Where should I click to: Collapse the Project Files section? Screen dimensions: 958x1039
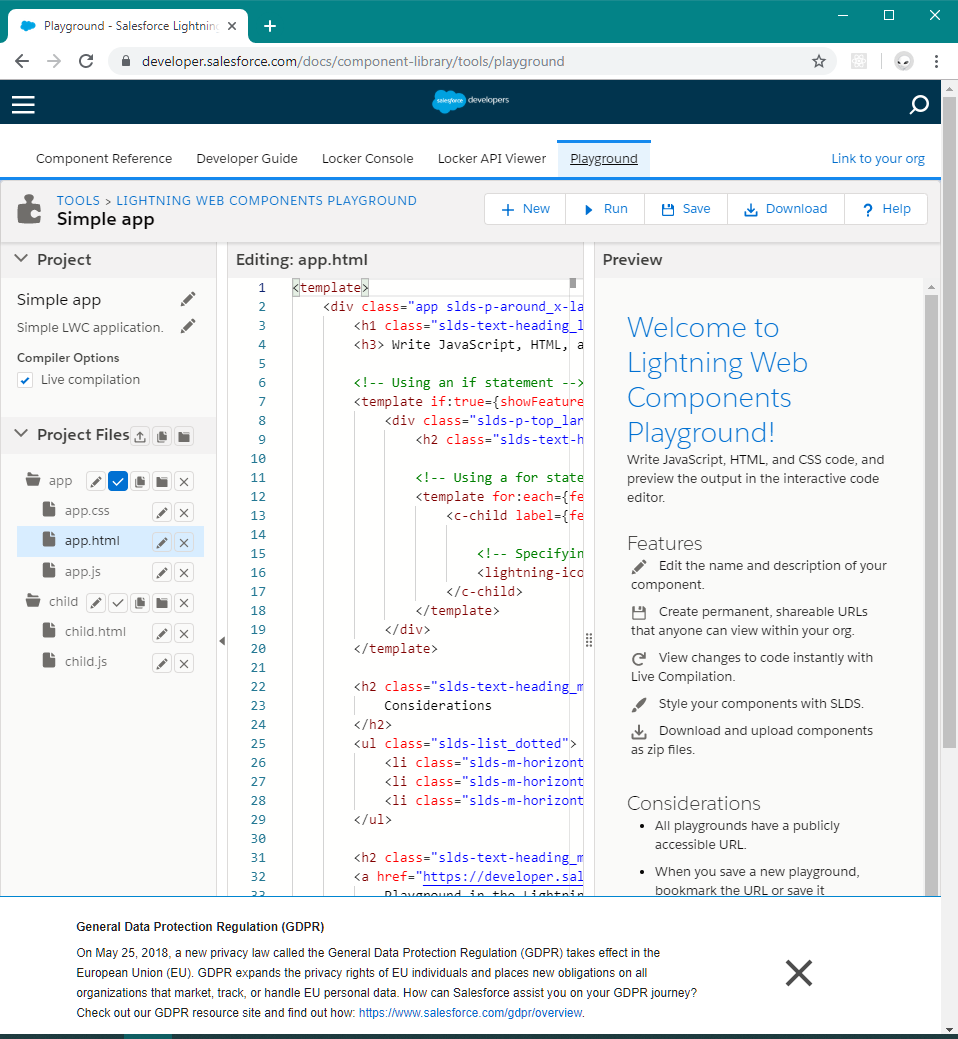(x=21, y=434)
